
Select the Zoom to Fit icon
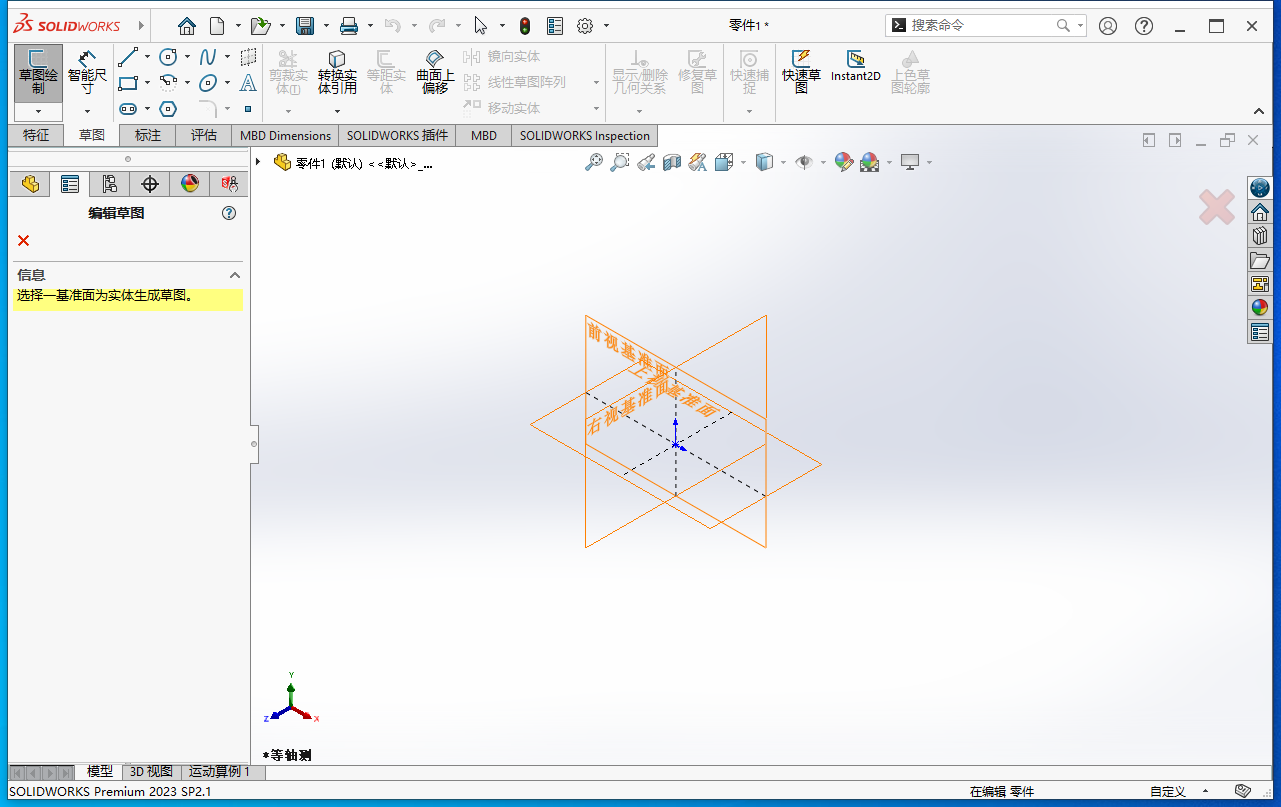tap(594, 162)
